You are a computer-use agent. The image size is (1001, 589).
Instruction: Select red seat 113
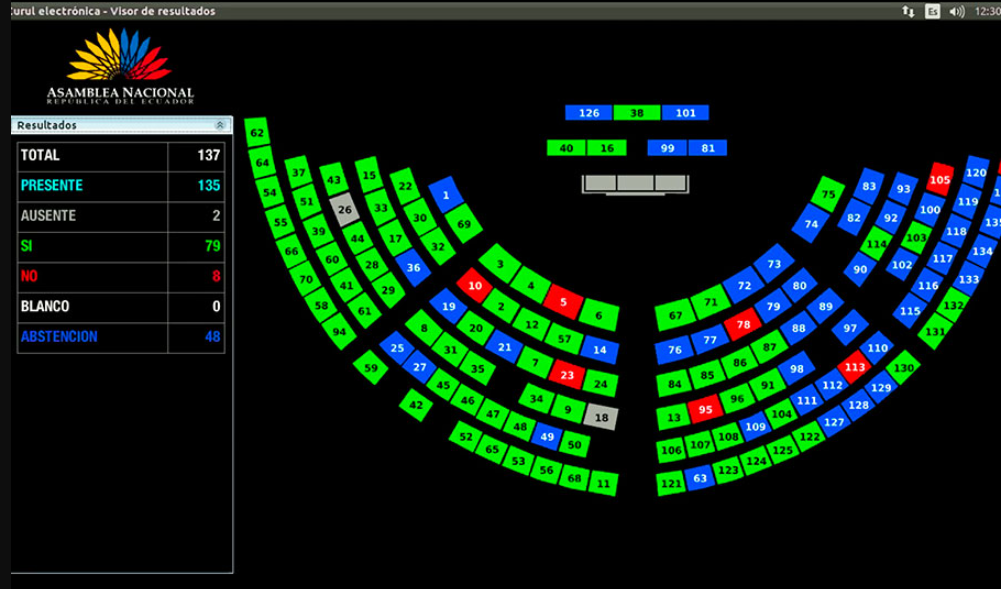(854, 367)
